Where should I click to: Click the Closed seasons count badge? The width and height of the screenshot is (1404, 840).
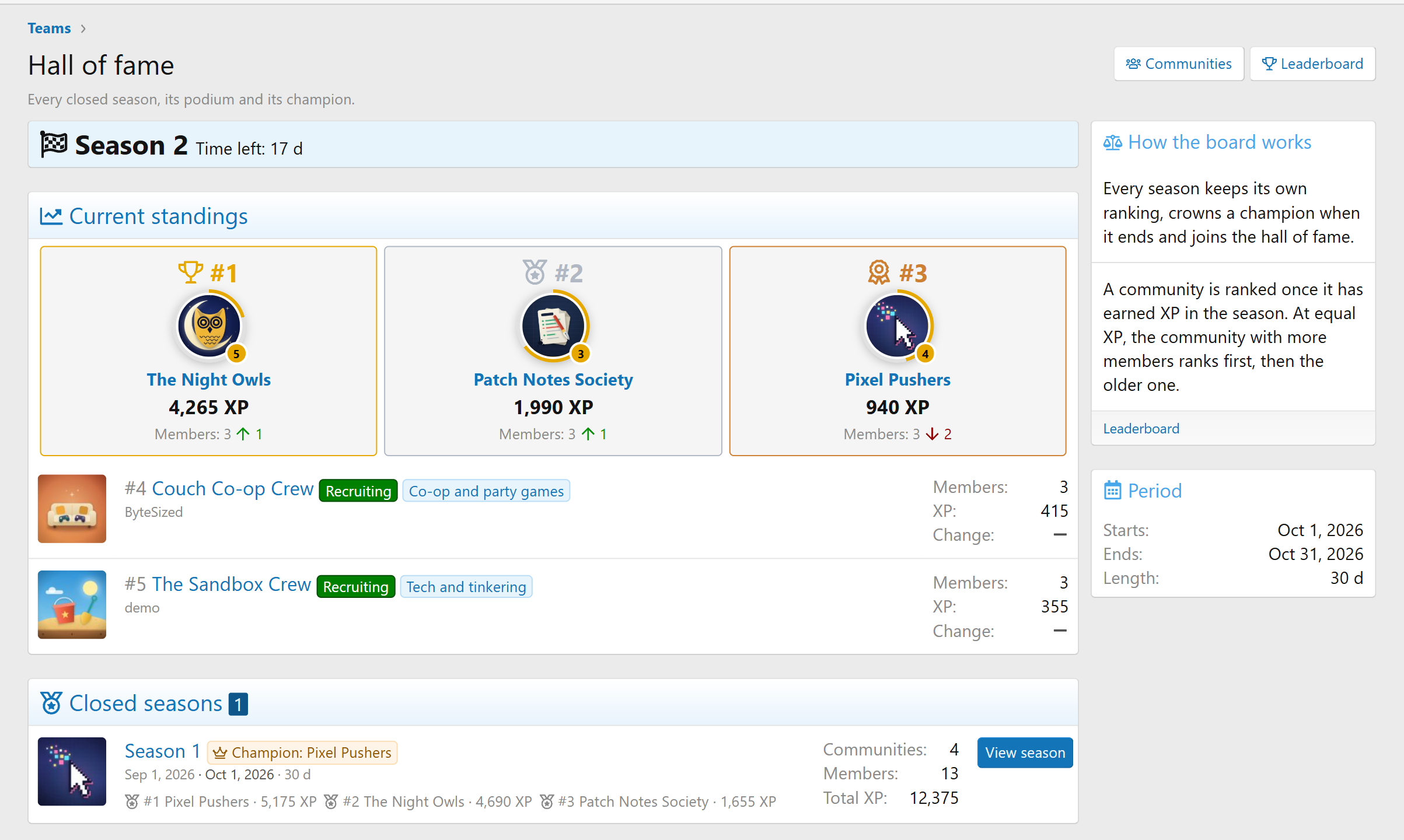pyautogui.click(x=238, y=704)
